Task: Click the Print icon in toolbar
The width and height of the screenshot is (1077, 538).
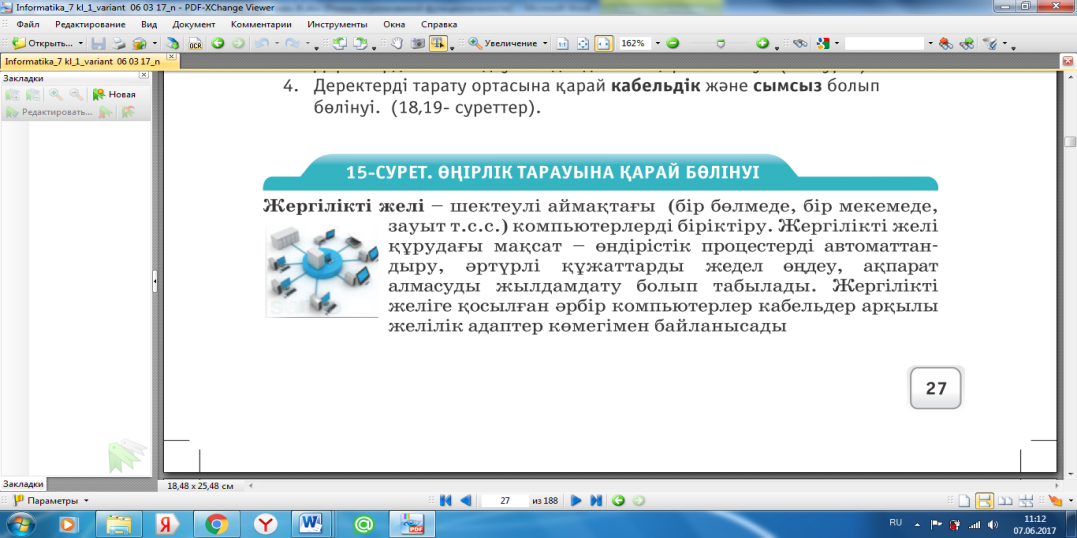Action: (119, 43)
